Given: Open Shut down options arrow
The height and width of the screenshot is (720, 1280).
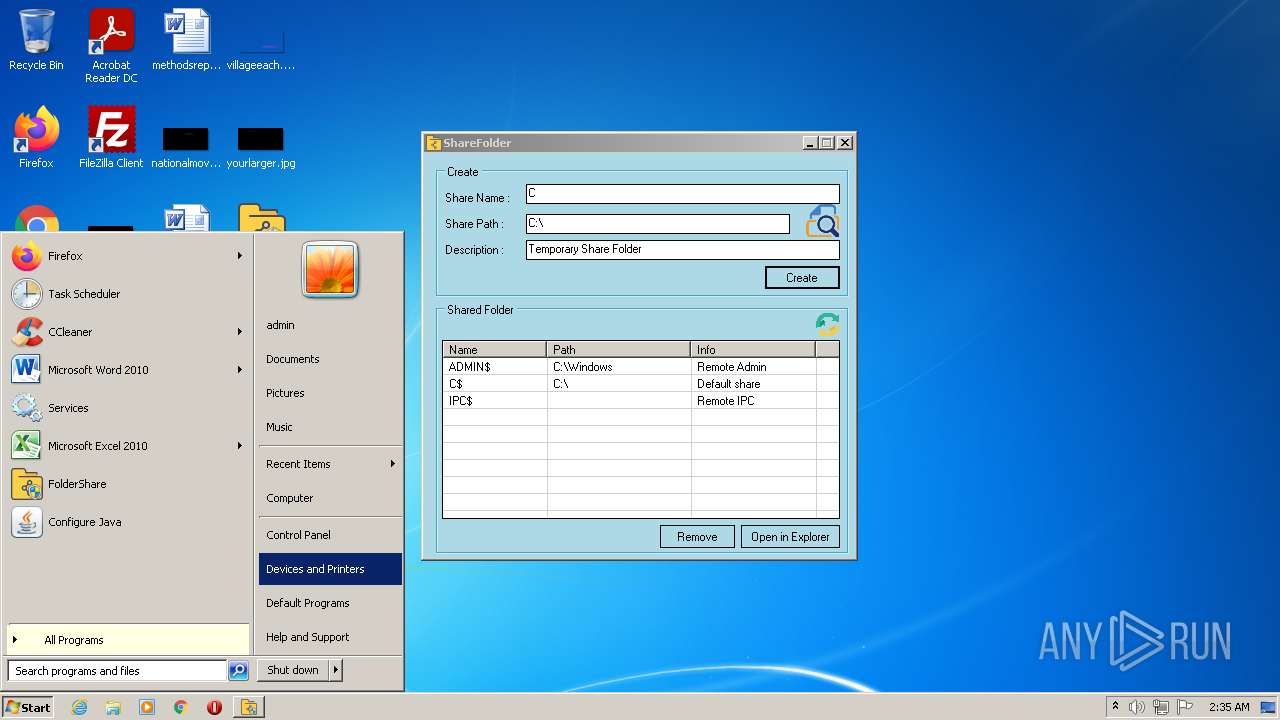Looking at the screenshot, I should (x=335, y=670).
